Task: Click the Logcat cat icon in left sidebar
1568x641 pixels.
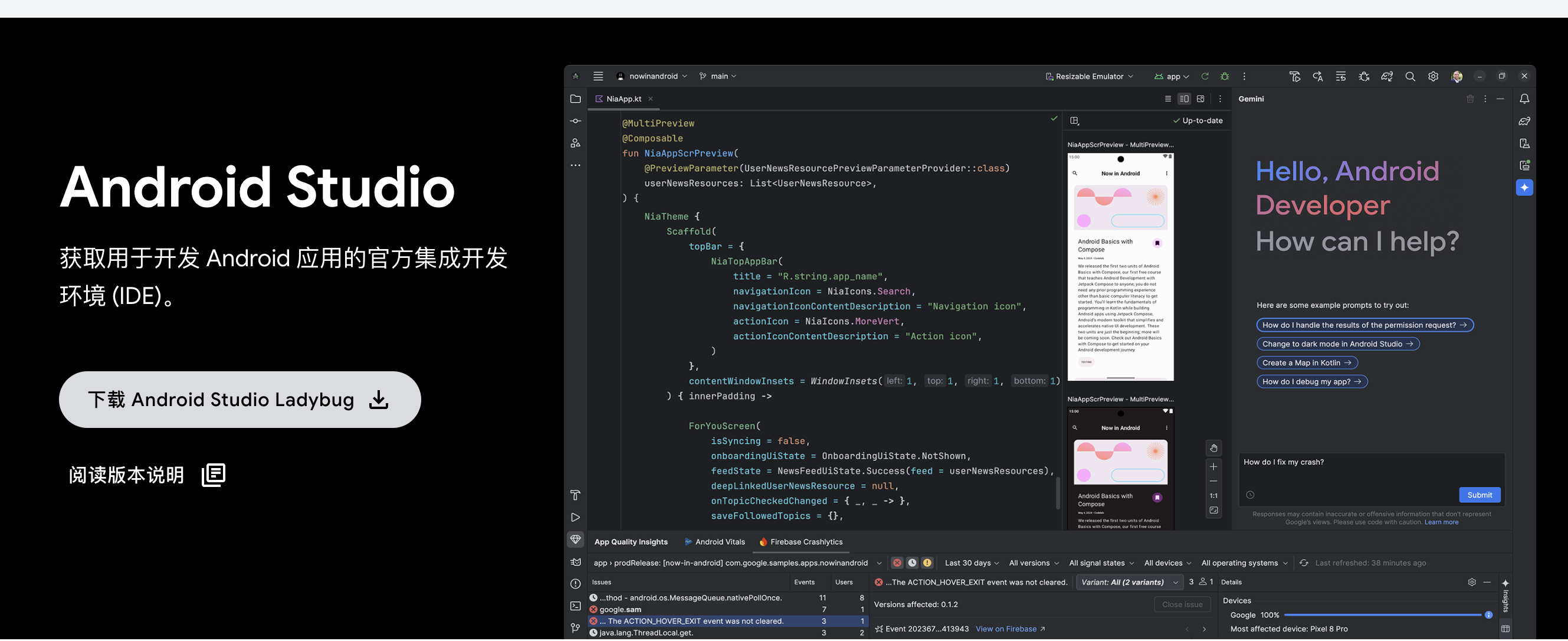Action: point(575,562)
